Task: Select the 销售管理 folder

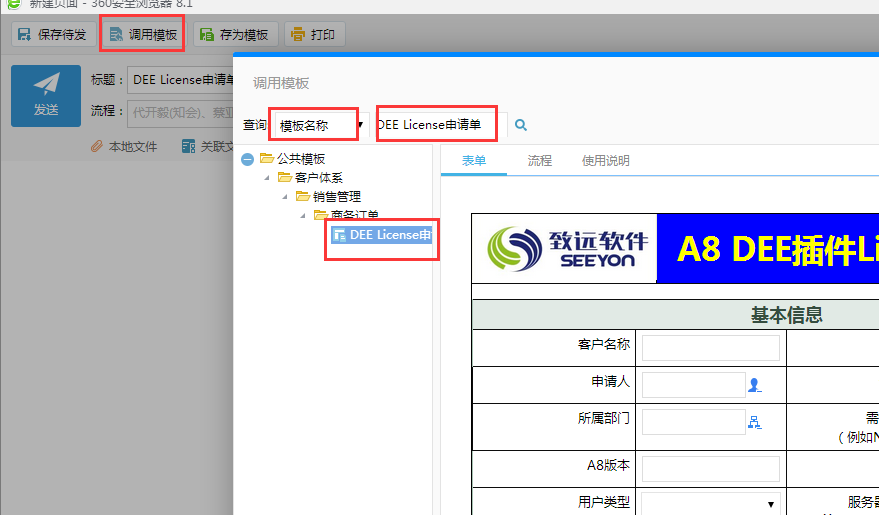Action: 337,197
